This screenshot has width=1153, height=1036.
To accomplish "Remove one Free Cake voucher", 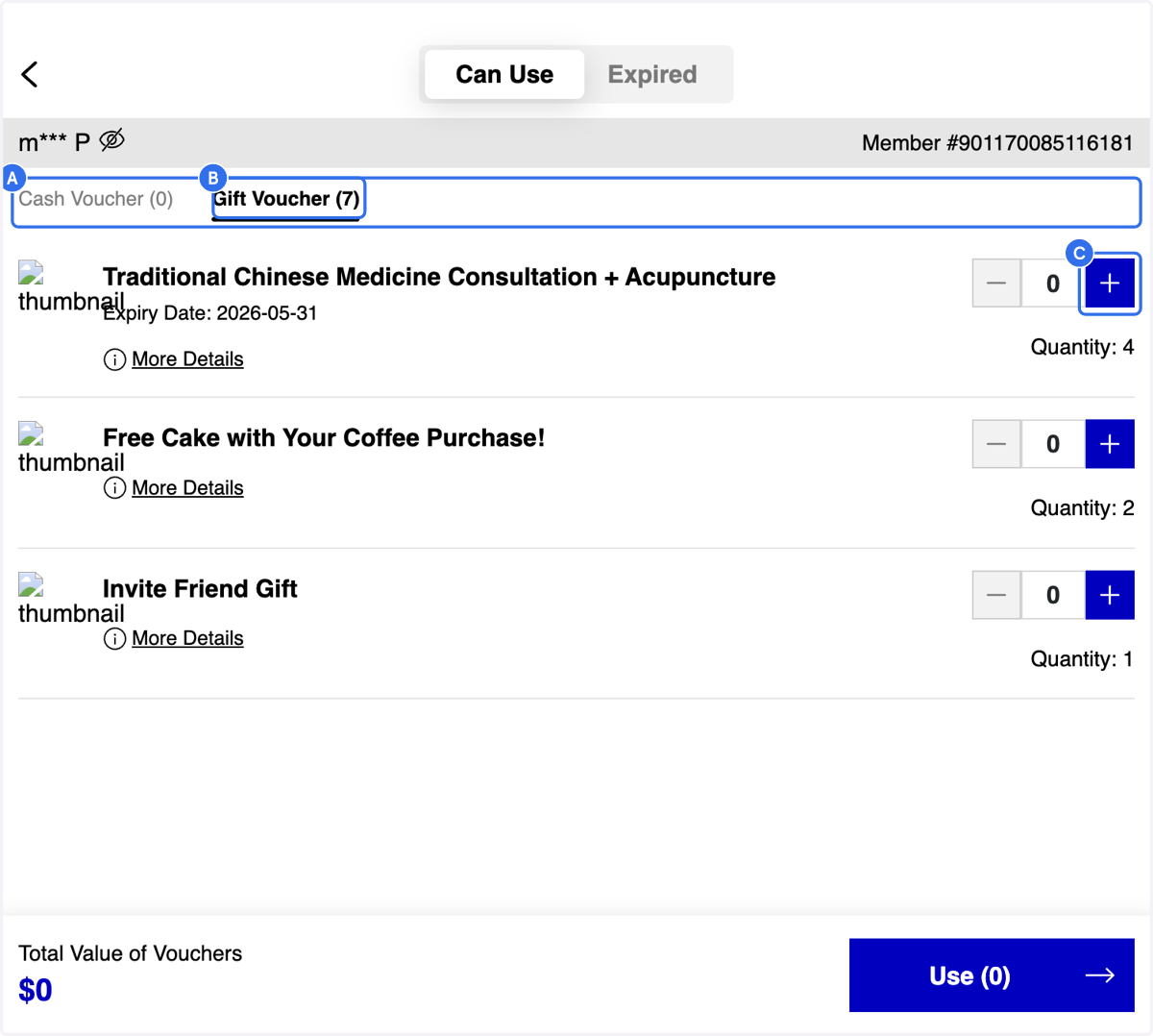I will pos(996,444).
